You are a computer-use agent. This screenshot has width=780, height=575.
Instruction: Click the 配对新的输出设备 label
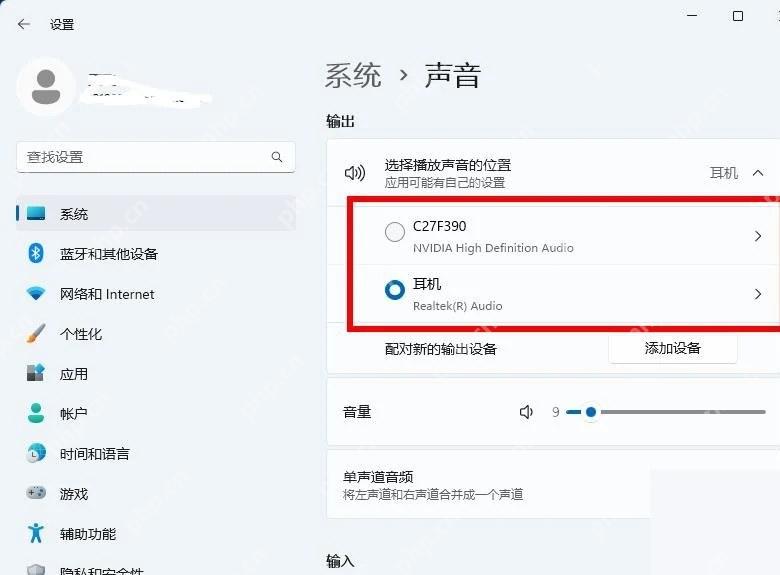coord(441,349)
